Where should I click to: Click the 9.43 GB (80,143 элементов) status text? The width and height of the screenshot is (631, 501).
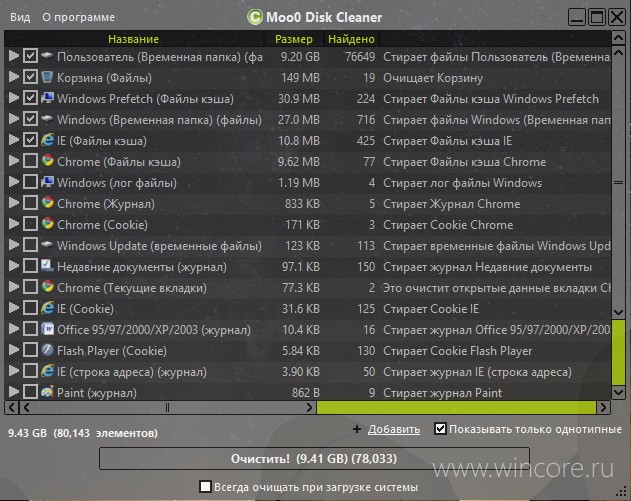tap(83, 433)
